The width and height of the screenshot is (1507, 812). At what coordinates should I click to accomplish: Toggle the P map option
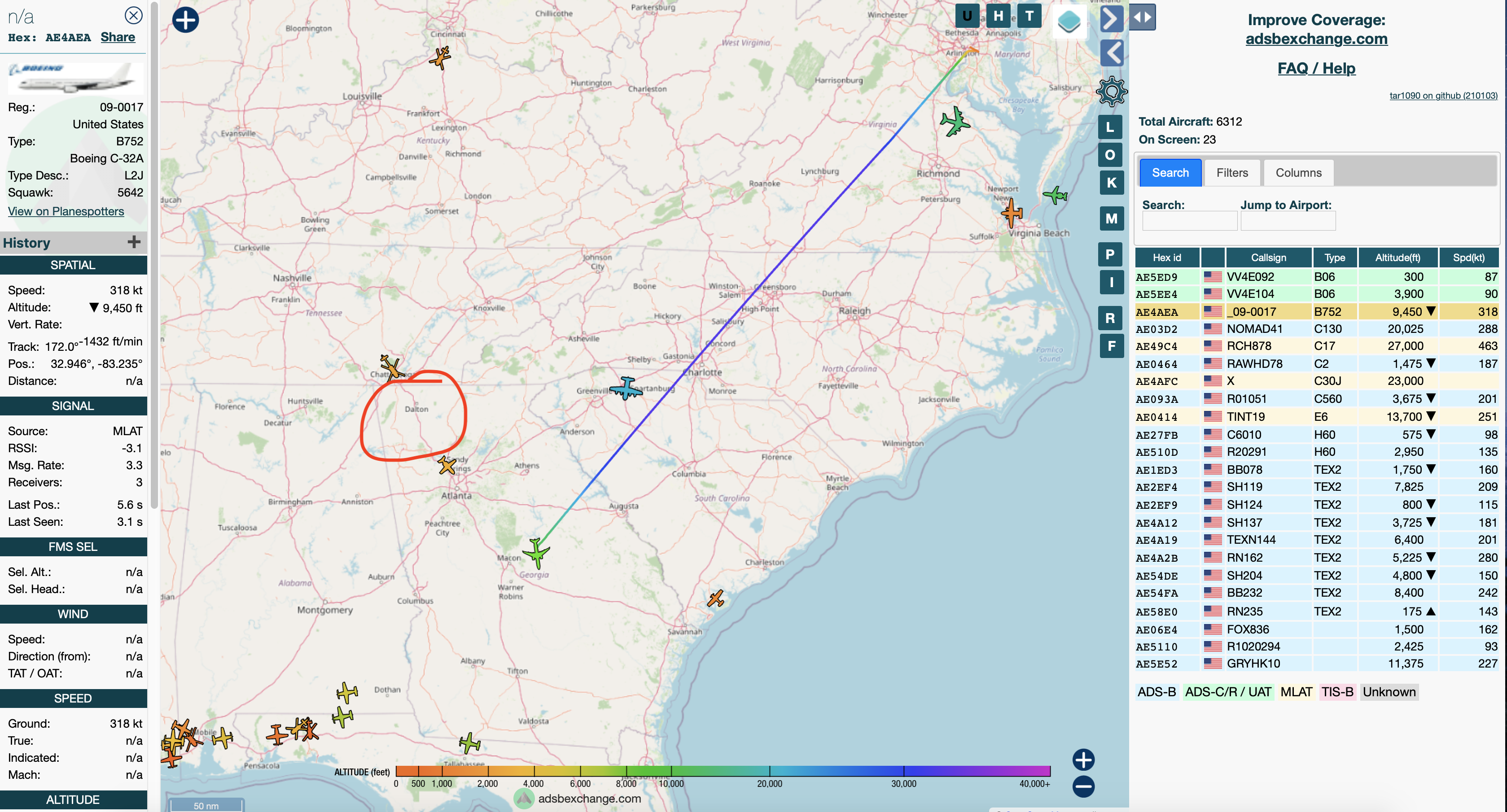[1111, 254]
